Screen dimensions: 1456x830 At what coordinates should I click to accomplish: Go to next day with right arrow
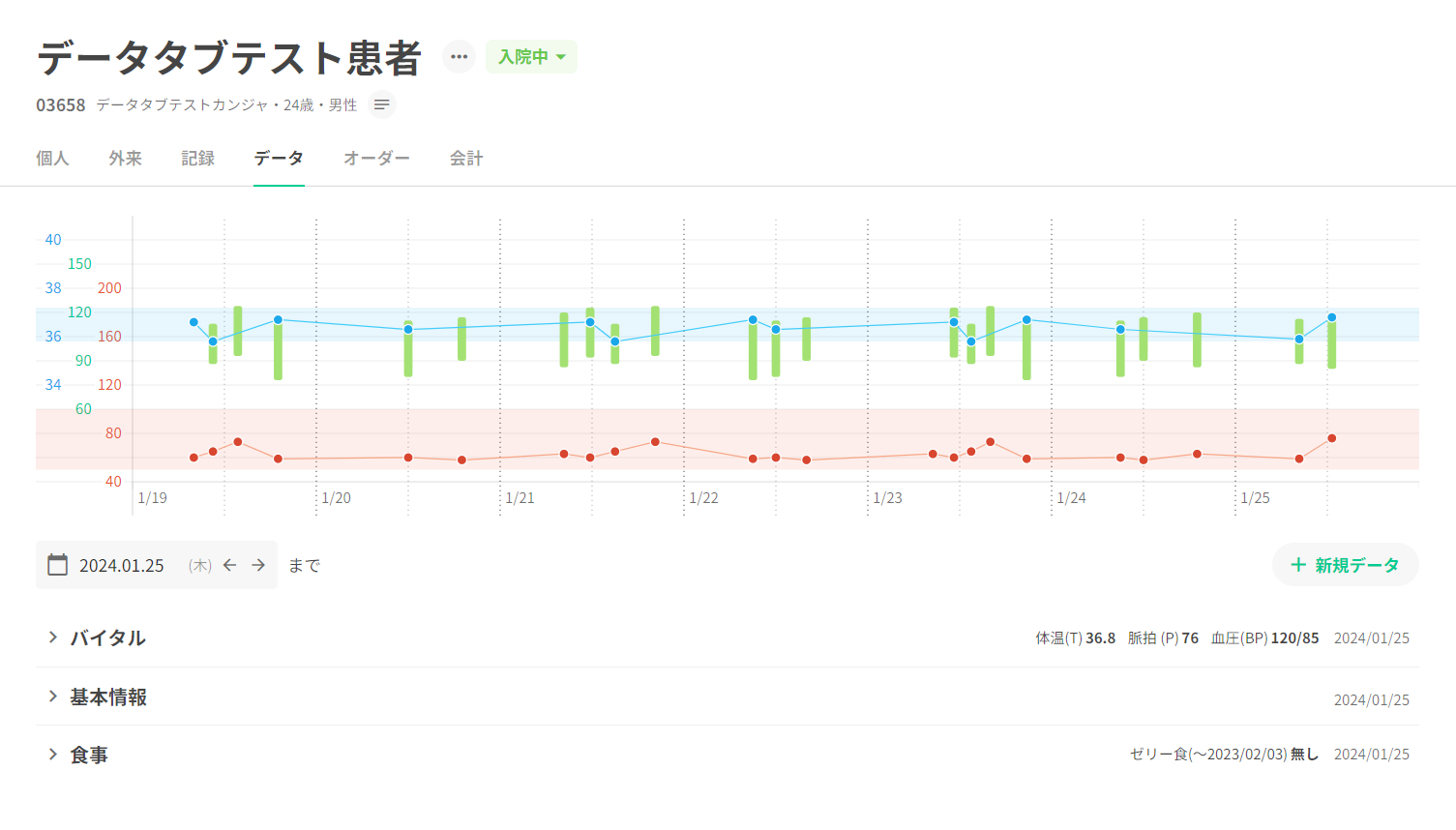pyautogui.click(x=258, y=565)
